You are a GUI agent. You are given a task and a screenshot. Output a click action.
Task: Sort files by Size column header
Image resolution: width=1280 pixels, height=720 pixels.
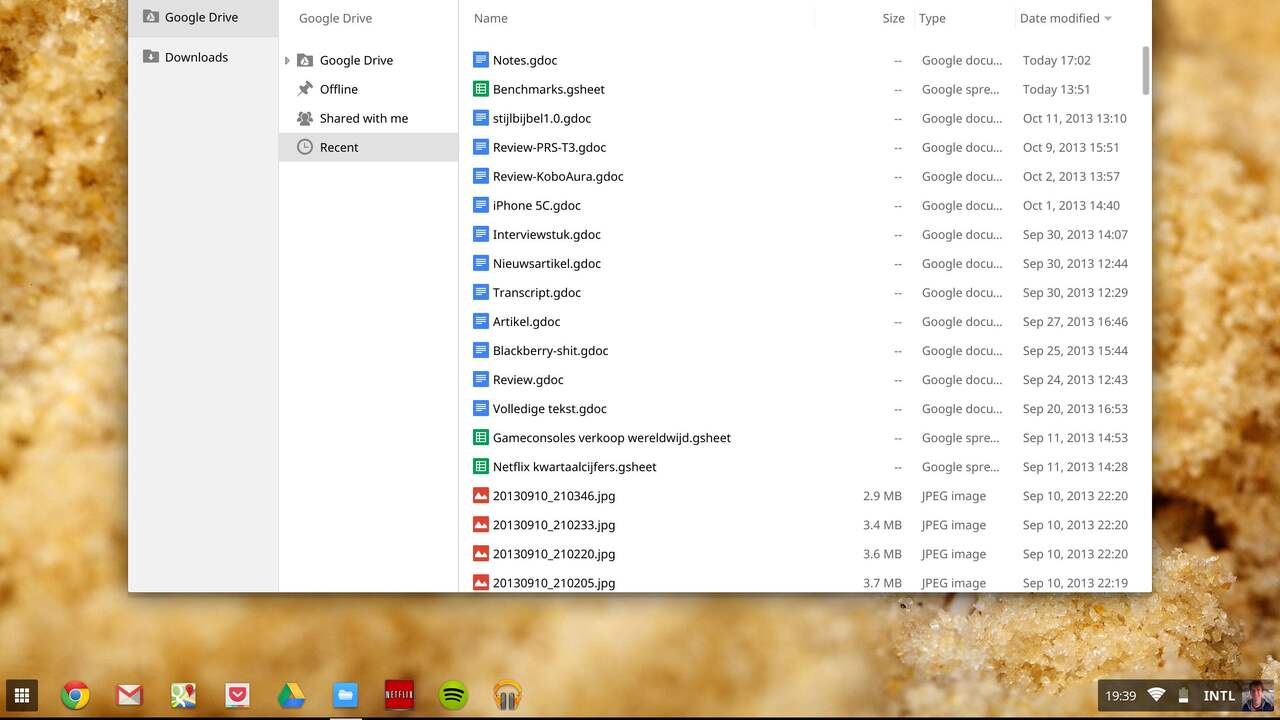tap(893, 18)
